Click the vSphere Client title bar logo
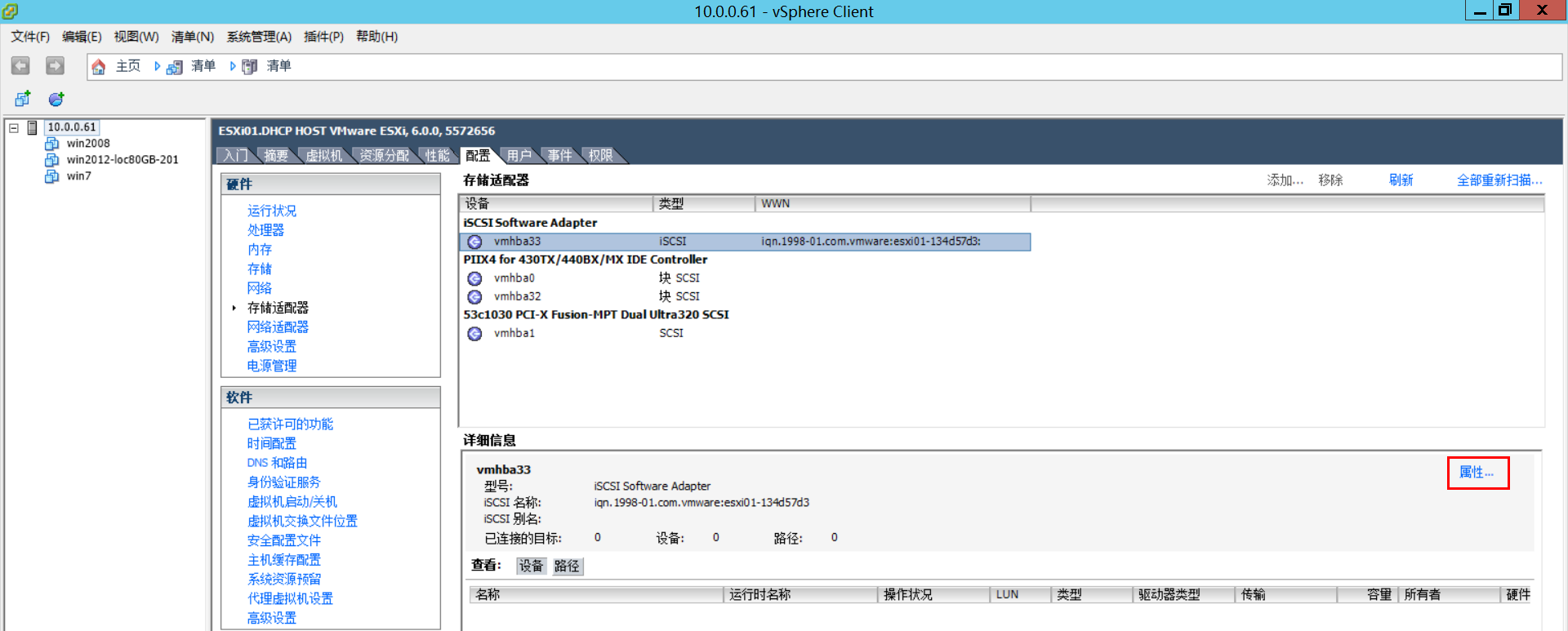 (x=11, y=11)
